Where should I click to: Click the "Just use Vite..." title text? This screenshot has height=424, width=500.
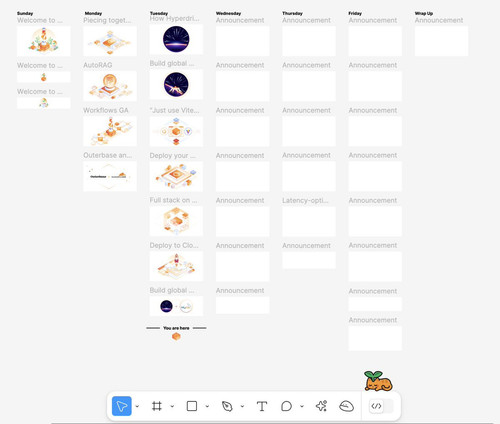(x=174, y=110)
